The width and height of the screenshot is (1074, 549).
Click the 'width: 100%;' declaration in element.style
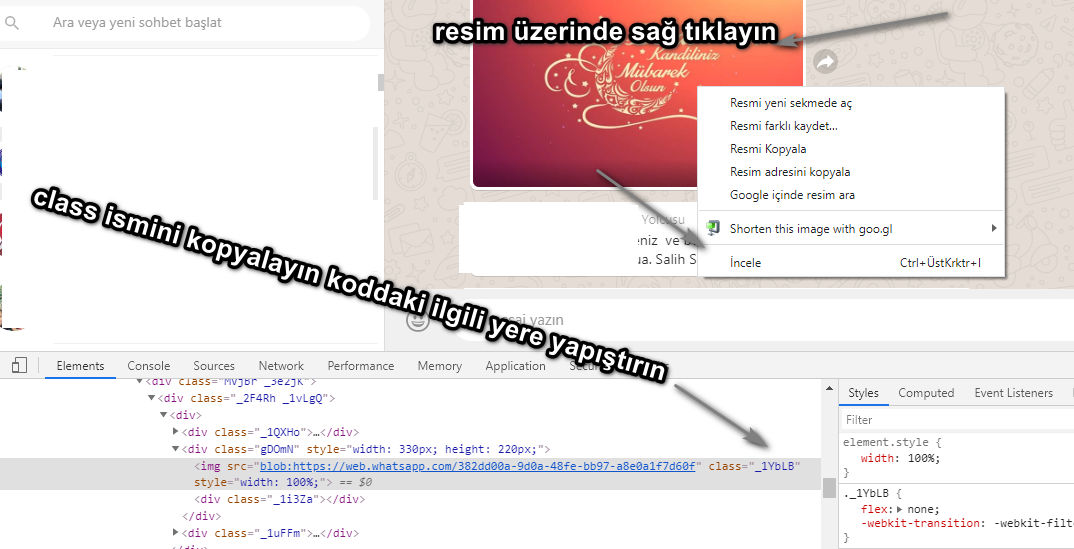pos(901,459)
